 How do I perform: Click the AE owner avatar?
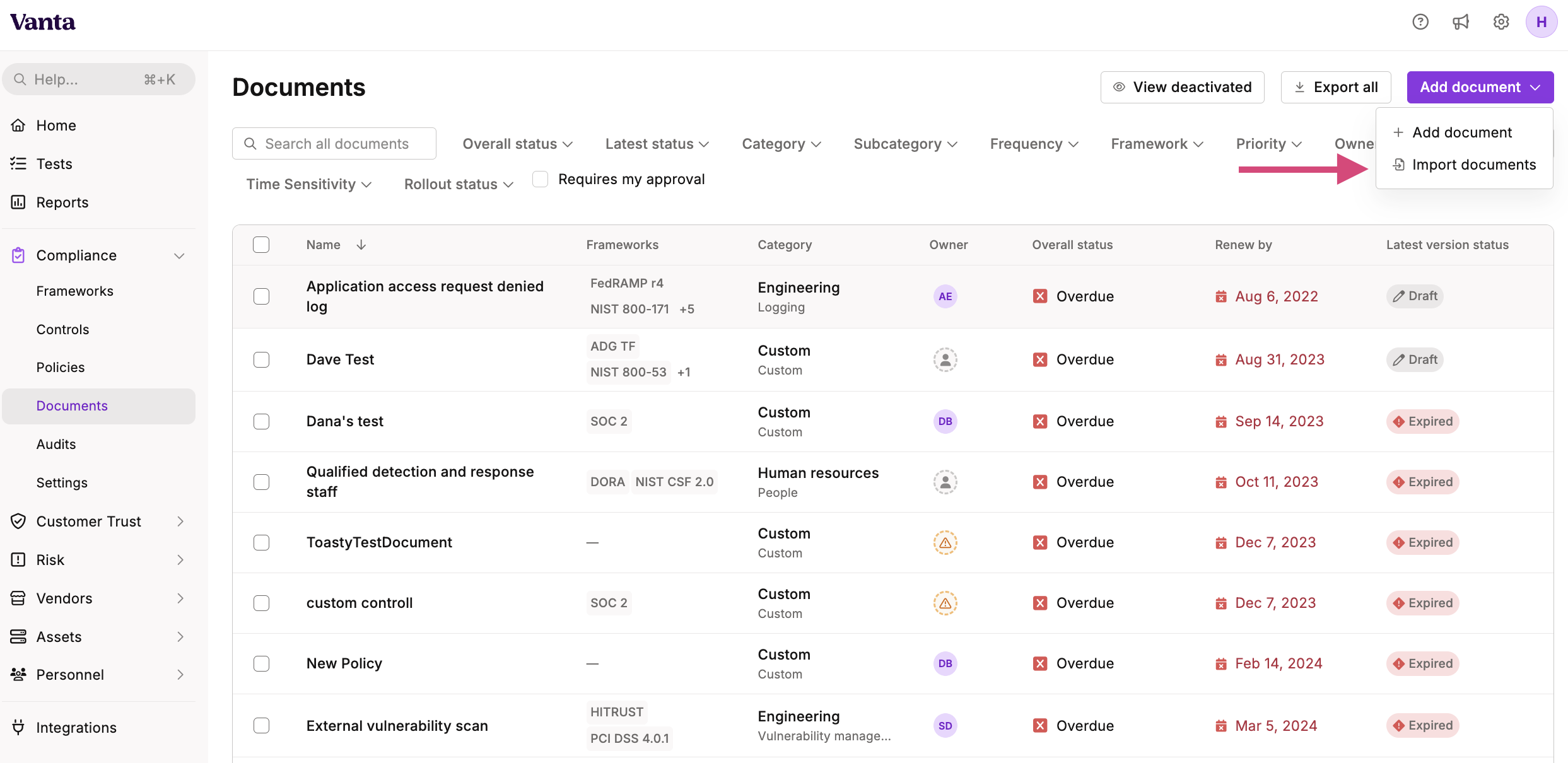tap(945, 296)
